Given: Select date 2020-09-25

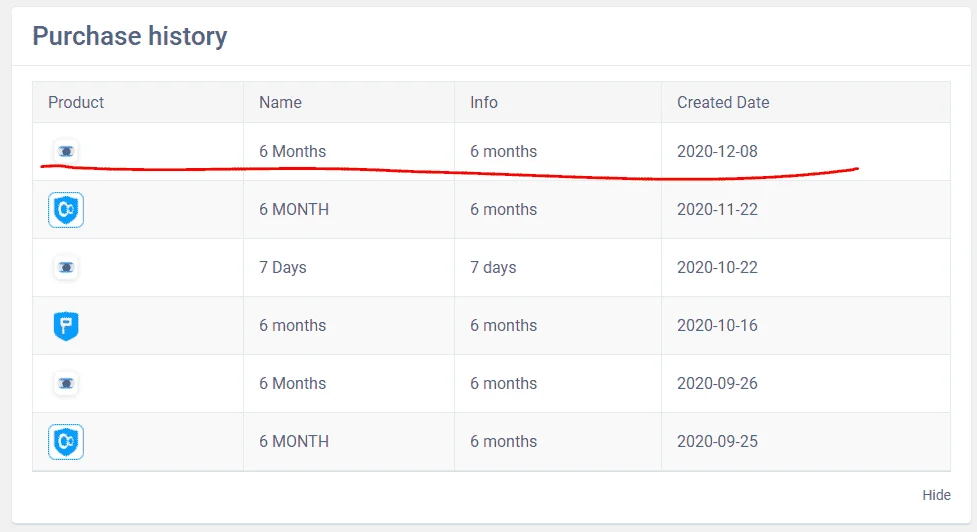Looking at the screenshot, I should [717, 441].
